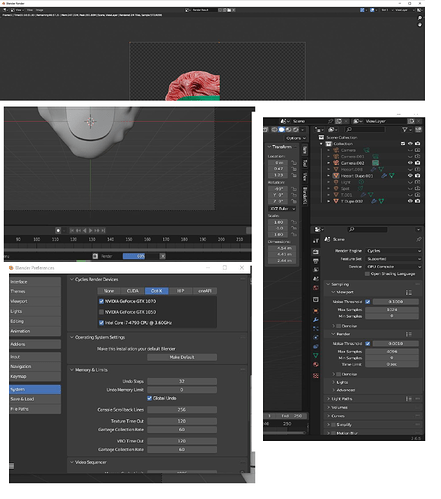
Task: Click the Undo Steps field showing 32
Action: [182, 381]
